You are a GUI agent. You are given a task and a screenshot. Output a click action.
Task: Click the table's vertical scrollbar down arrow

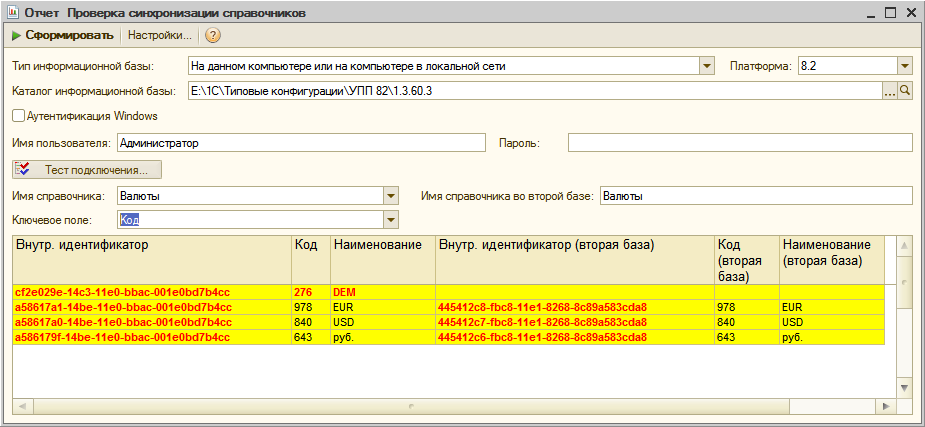[x=904, y=387]
